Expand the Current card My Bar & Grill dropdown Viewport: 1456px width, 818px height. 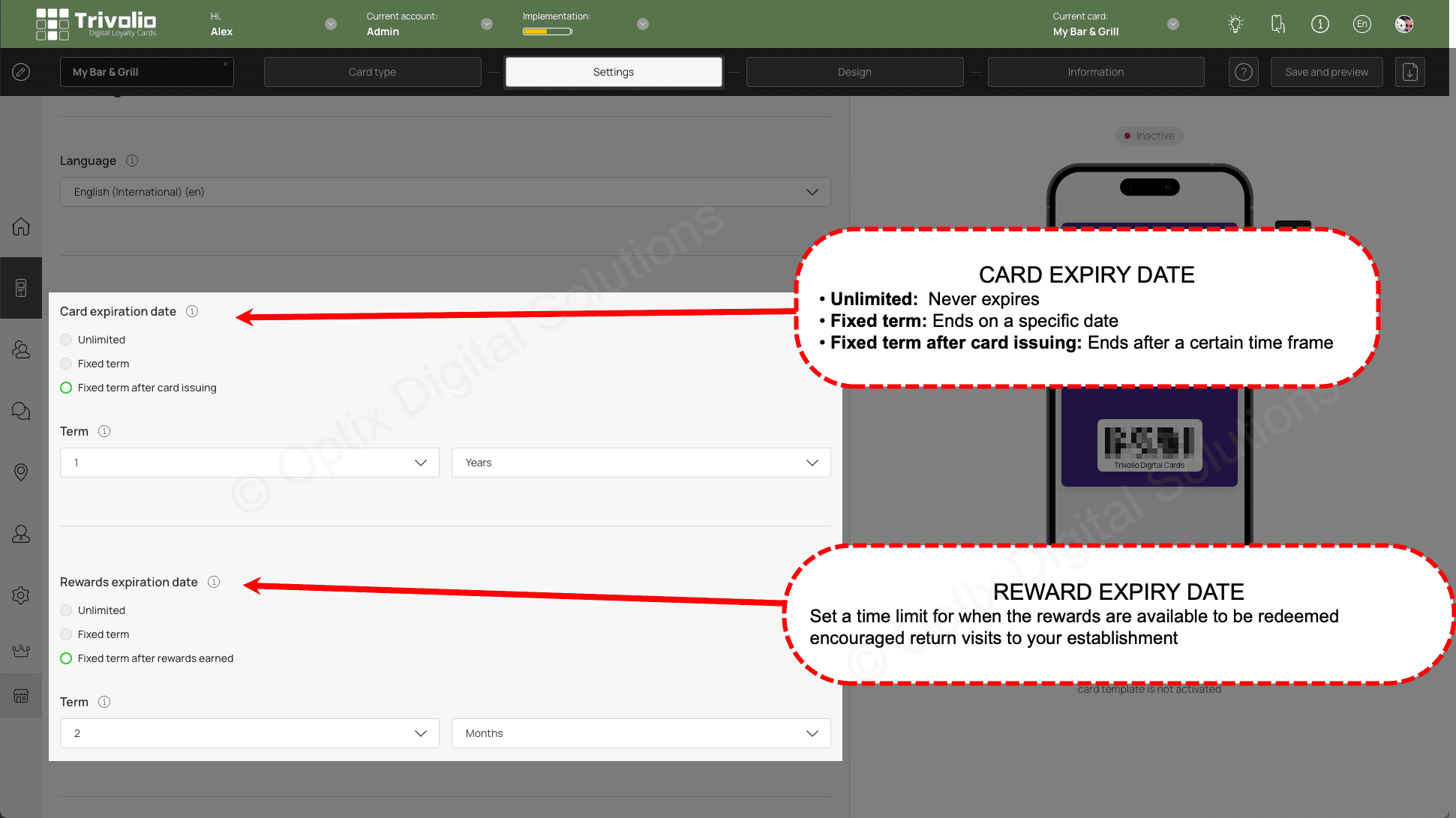[x=1173, y=24]
